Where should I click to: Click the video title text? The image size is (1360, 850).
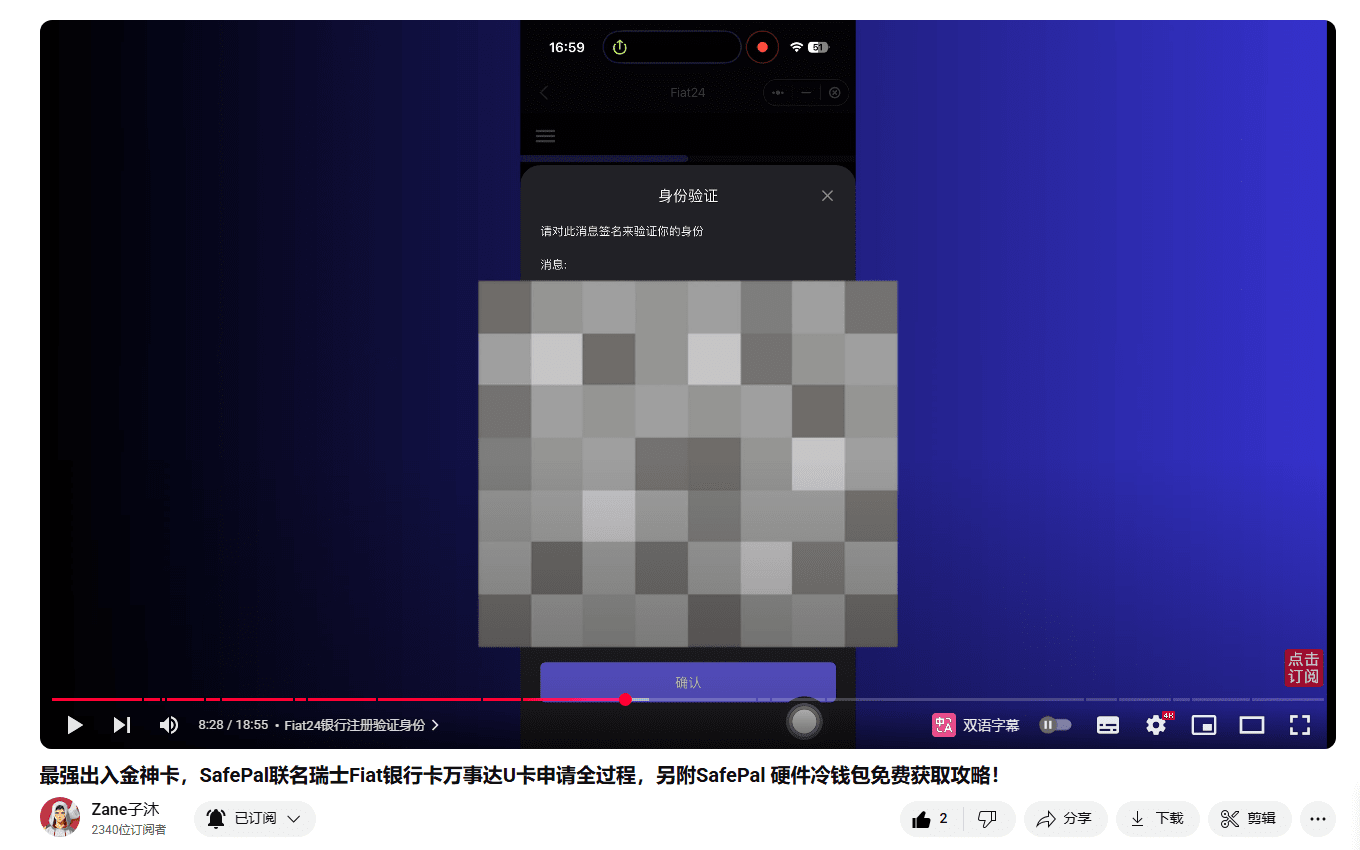[519, 776]
